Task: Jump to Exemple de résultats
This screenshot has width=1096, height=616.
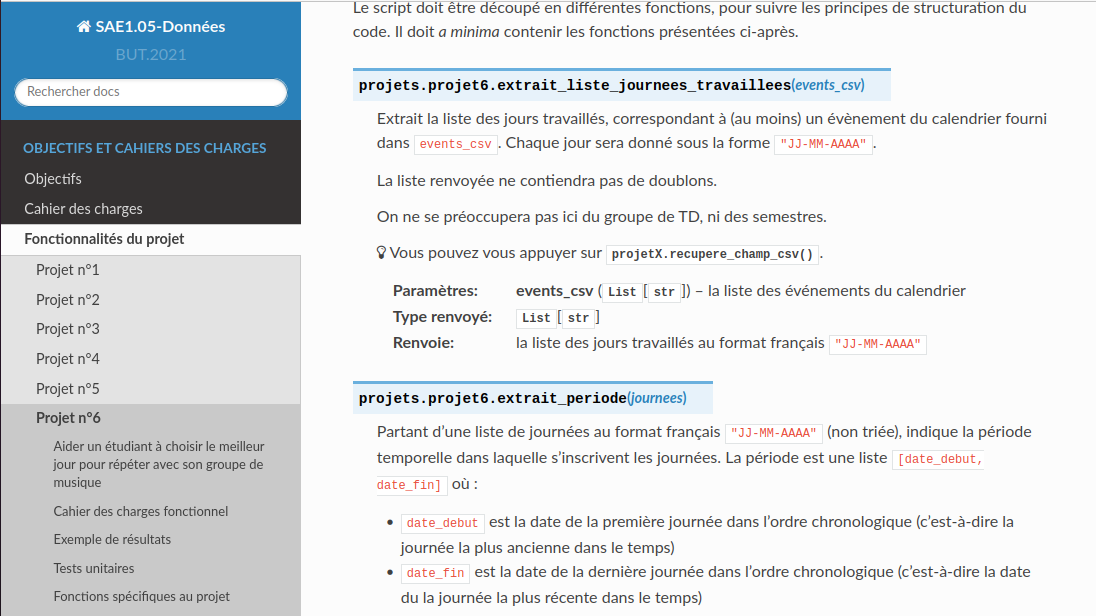Action: (x=112, y=540)
